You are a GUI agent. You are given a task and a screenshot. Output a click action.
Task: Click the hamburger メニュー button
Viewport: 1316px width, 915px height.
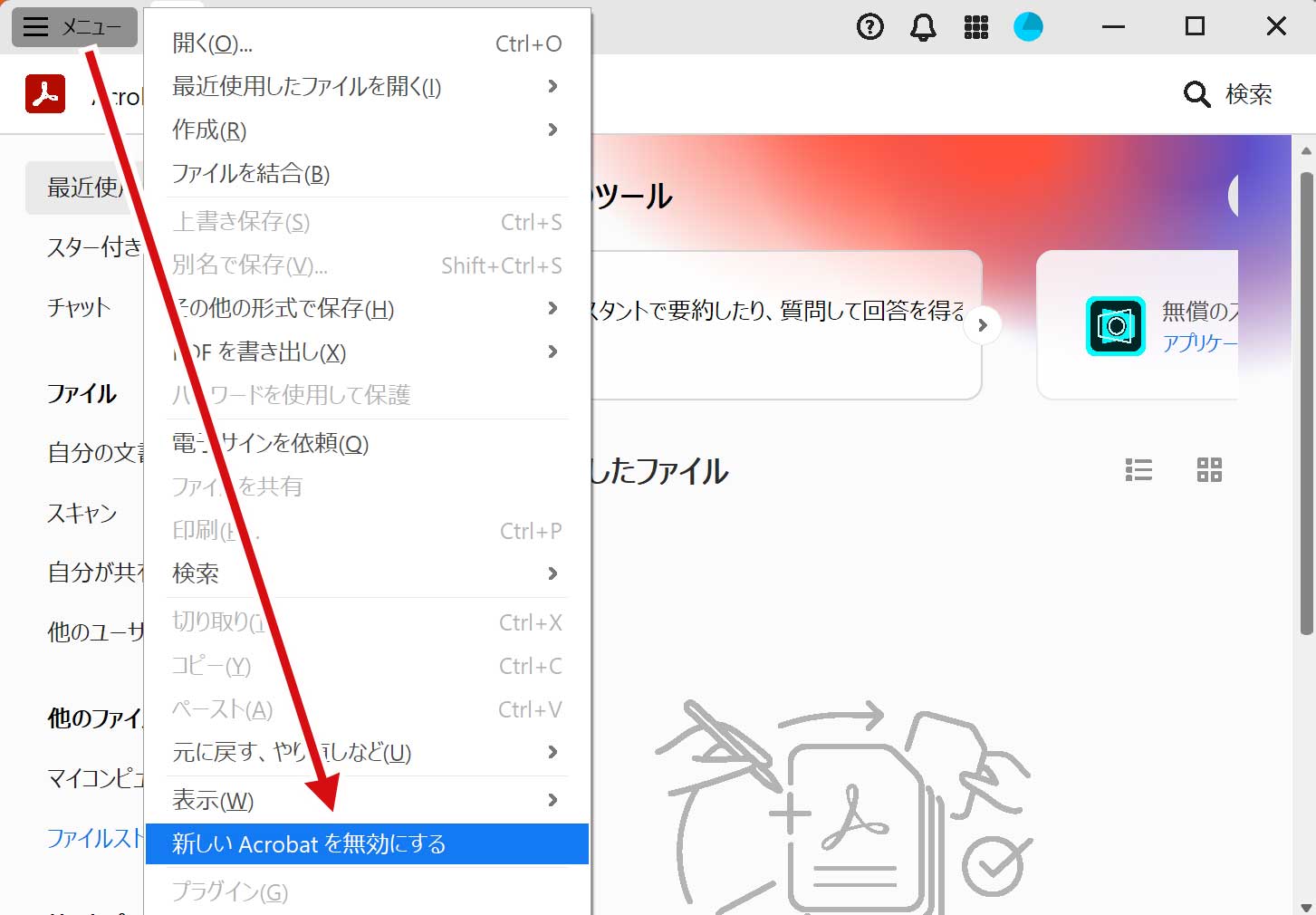(x=74, y=27)
